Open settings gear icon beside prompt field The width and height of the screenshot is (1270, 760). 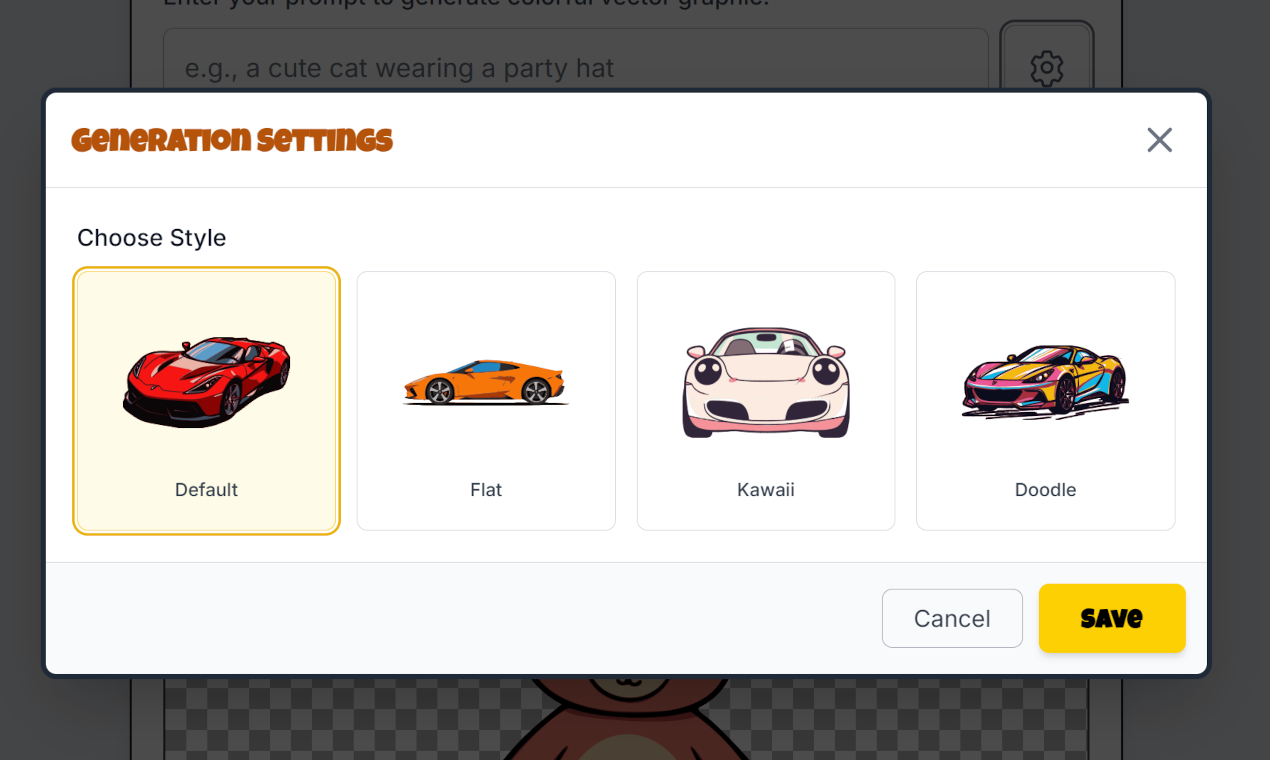(x=1047, y=68)
